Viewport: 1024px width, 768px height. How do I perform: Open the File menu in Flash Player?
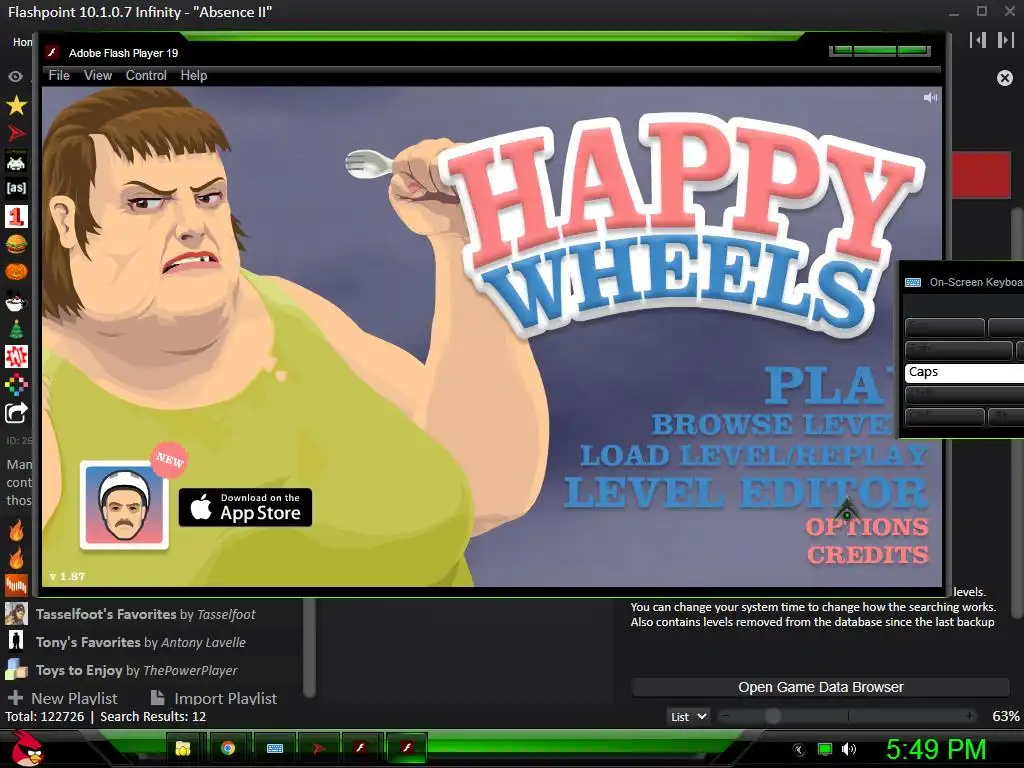(x=59, y=76)
